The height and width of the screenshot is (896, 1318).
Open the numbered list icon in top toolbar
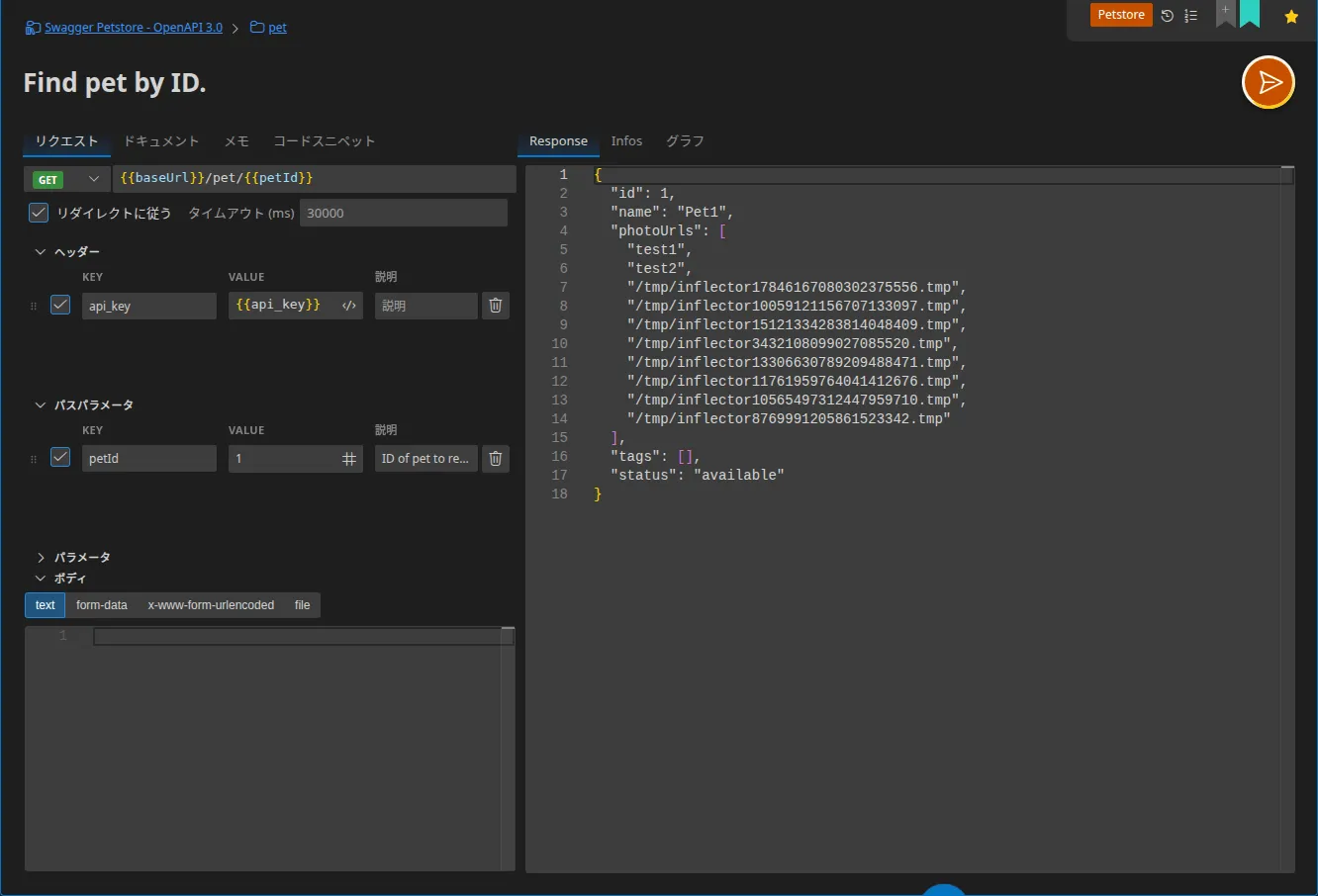coord(1191,16)
